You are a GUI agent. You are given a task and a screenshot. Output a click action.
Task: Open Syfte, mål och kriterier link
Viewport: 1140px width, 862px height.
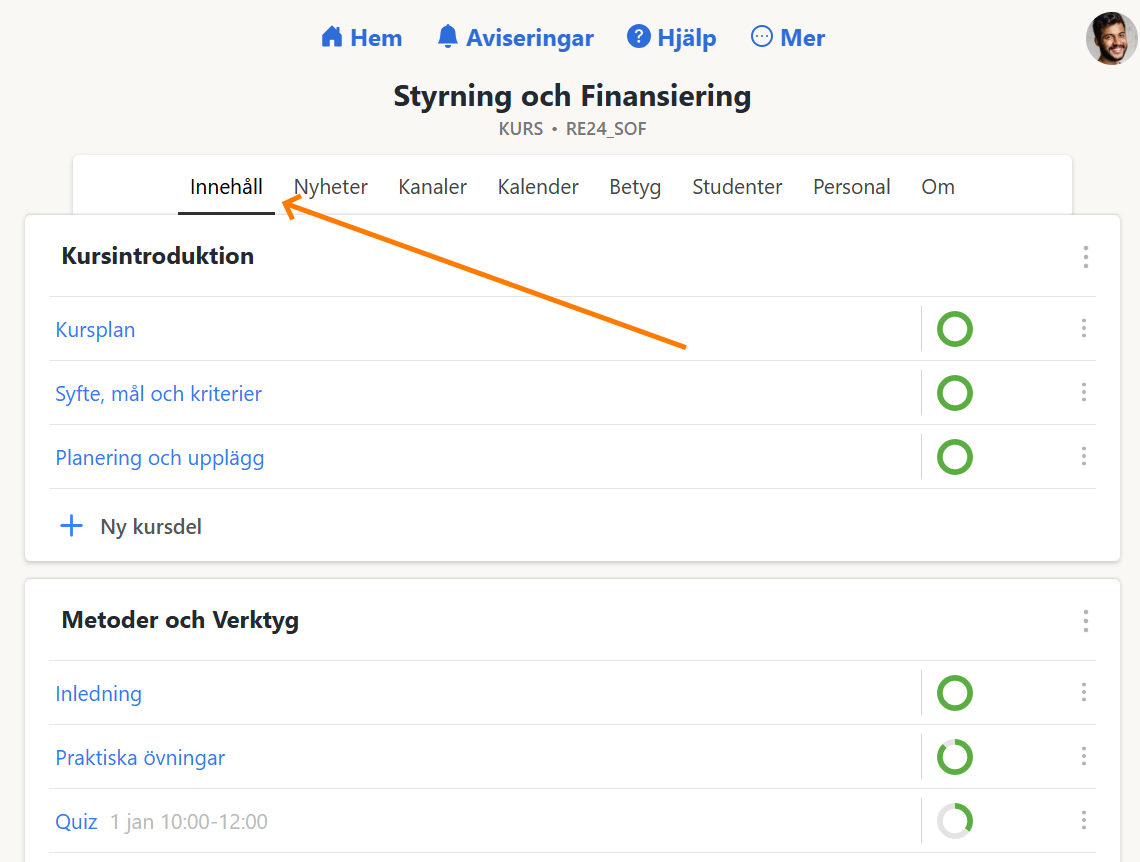click(x=158, y=394)
